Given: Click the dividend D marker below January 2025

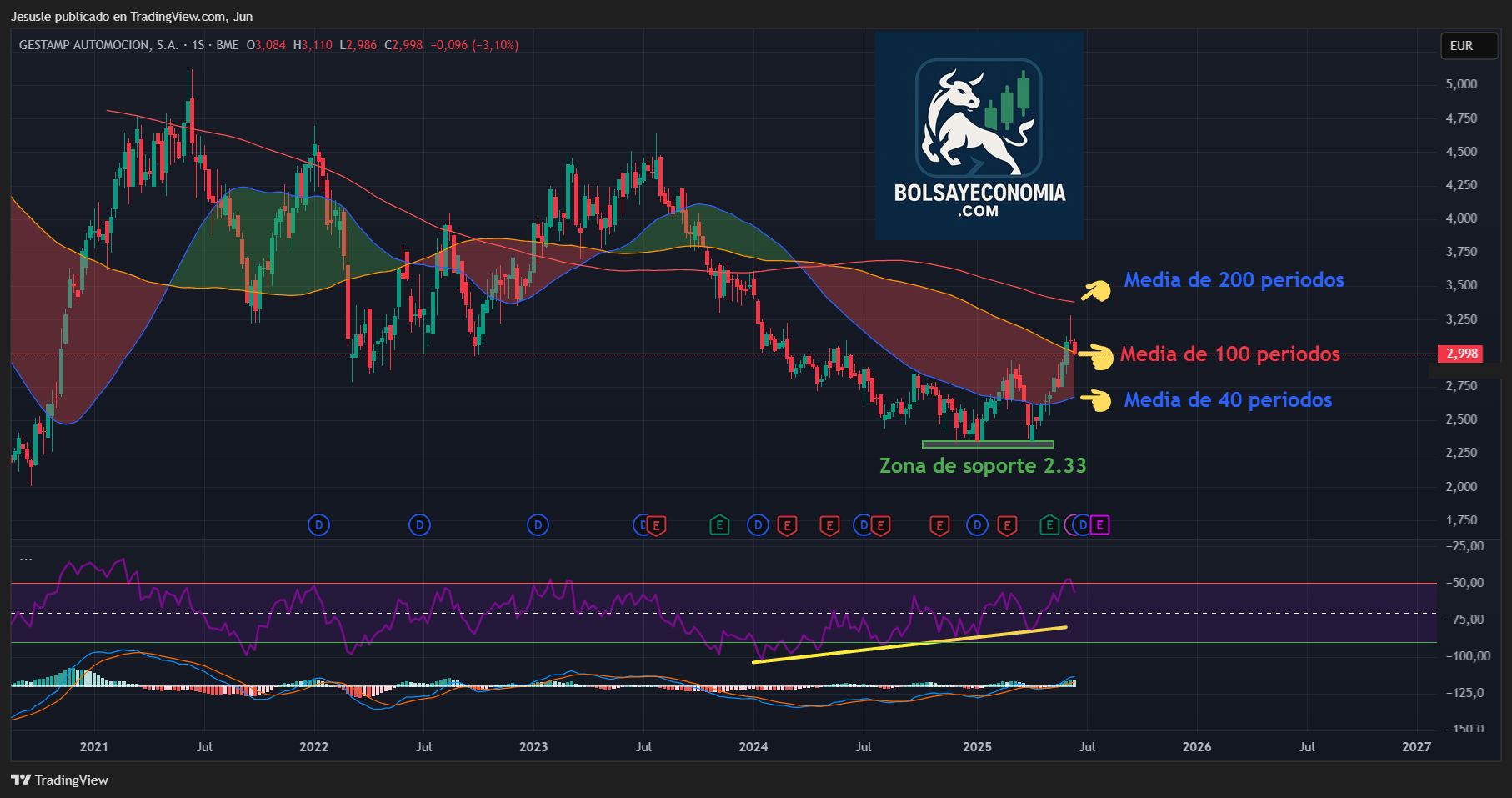Looking at the screenshot, I should 977,525.
